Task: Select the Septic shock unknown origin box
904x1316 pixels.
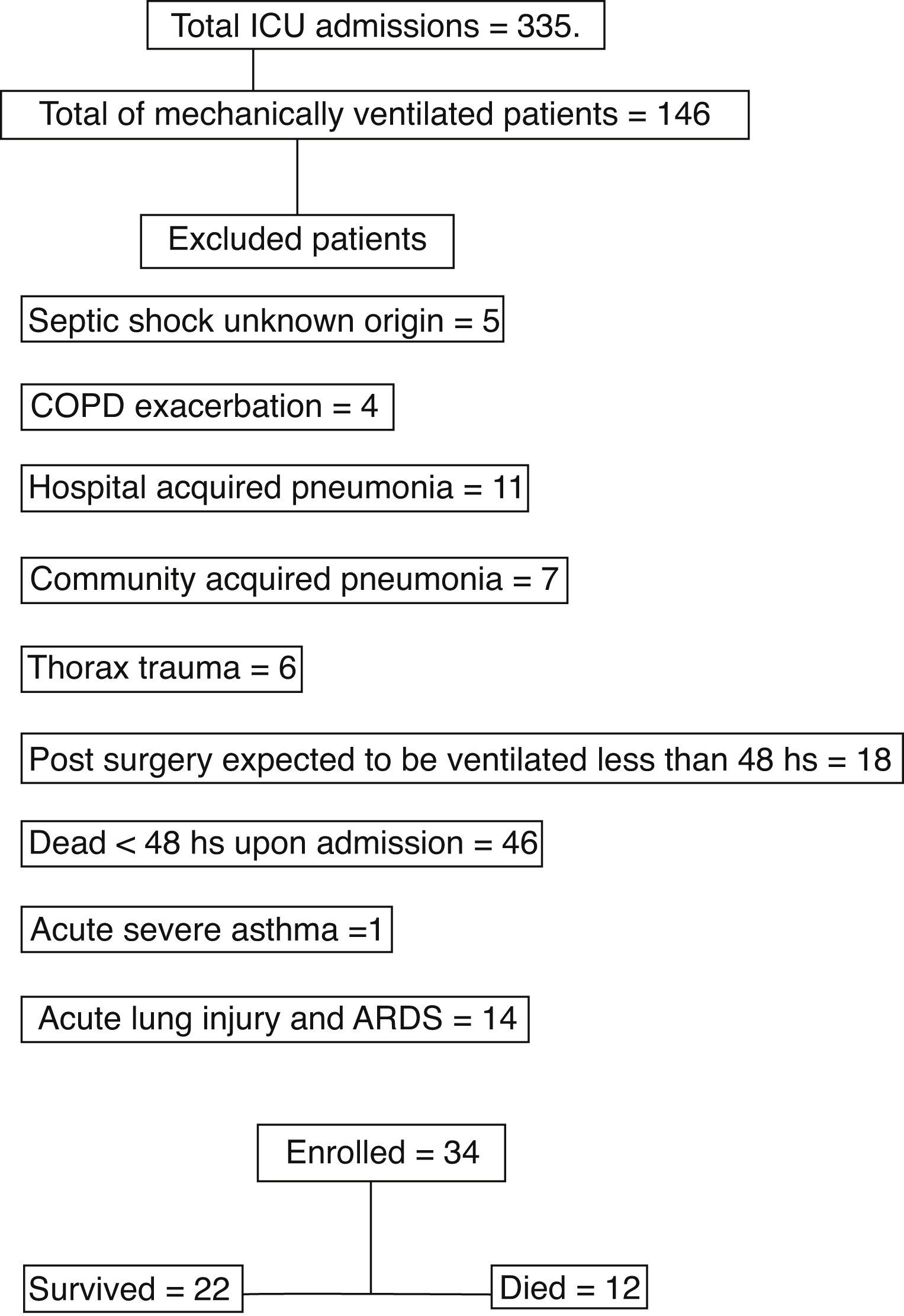Action: (x=262, y=319)
